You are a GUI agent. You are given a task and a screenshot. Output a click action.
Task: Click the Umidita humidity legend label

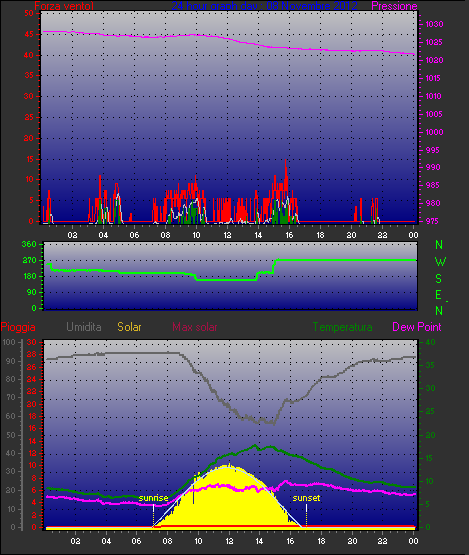84,327
